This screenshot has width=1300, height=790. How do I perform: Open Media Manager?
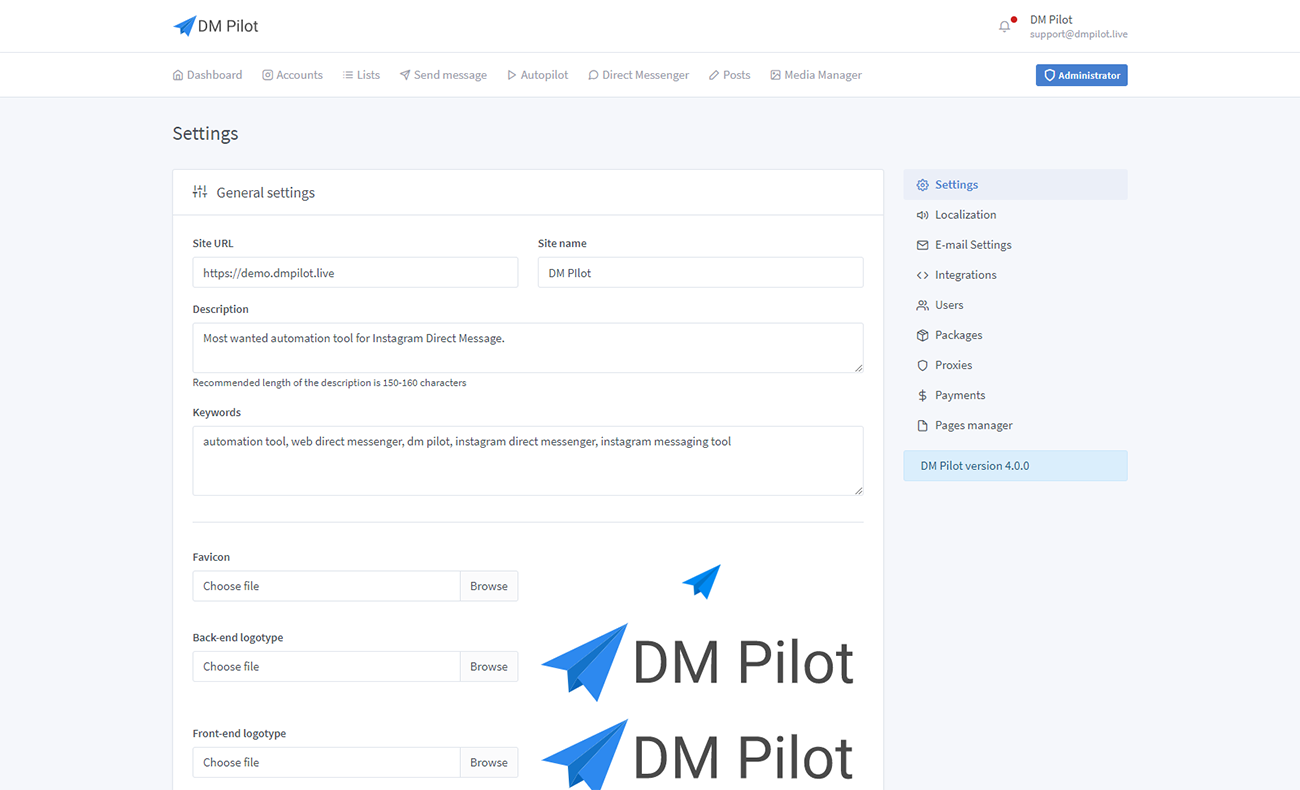[x=815, y=75]
